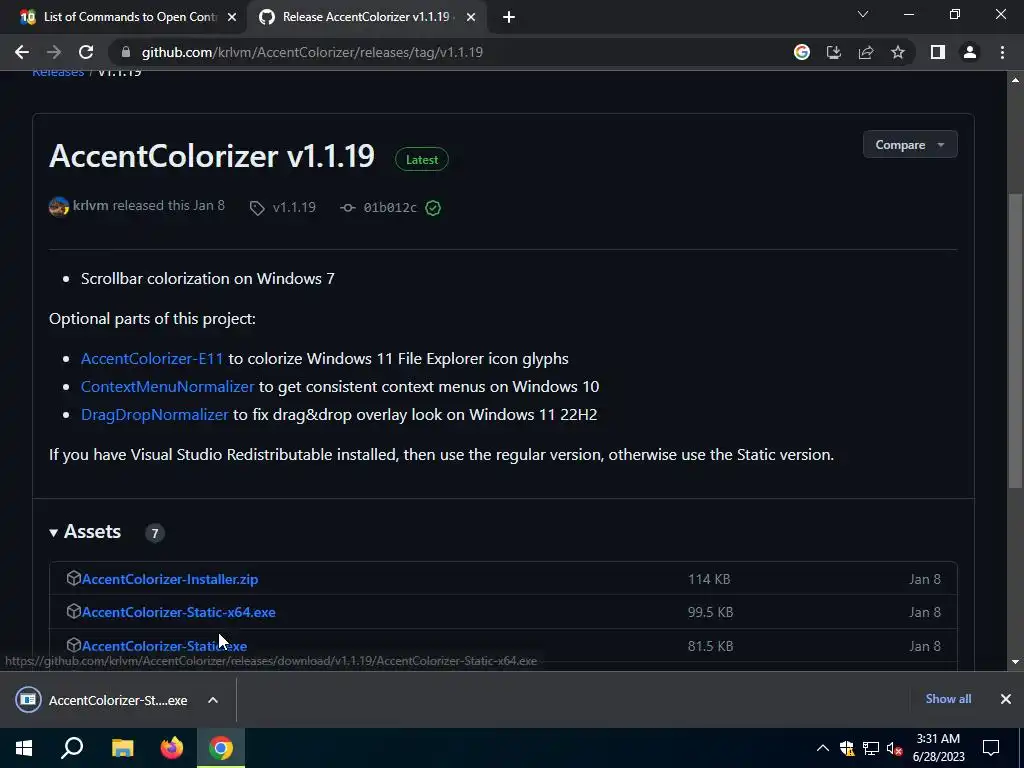1024x768 pixels.
Task: Click the lock icon in address bar
Action: (x=127, y=52)
